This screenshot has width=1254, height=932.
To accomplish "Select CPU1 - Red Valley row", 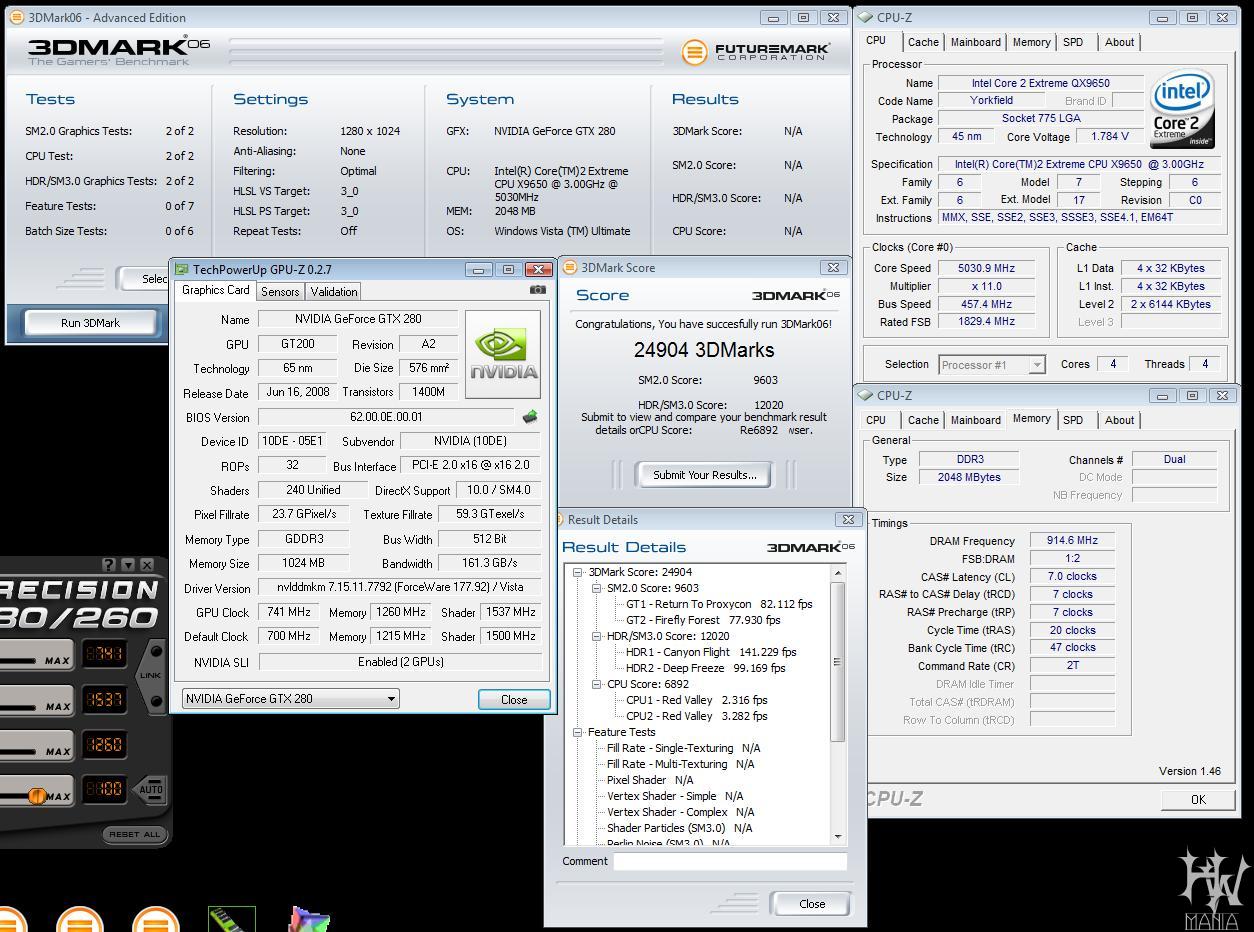I will point(696,700).
